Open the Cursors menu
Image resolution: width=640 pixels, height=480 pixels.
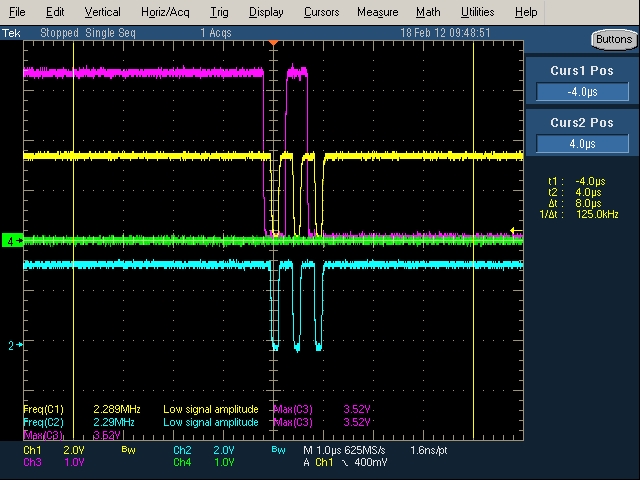[x=321, y=12]
